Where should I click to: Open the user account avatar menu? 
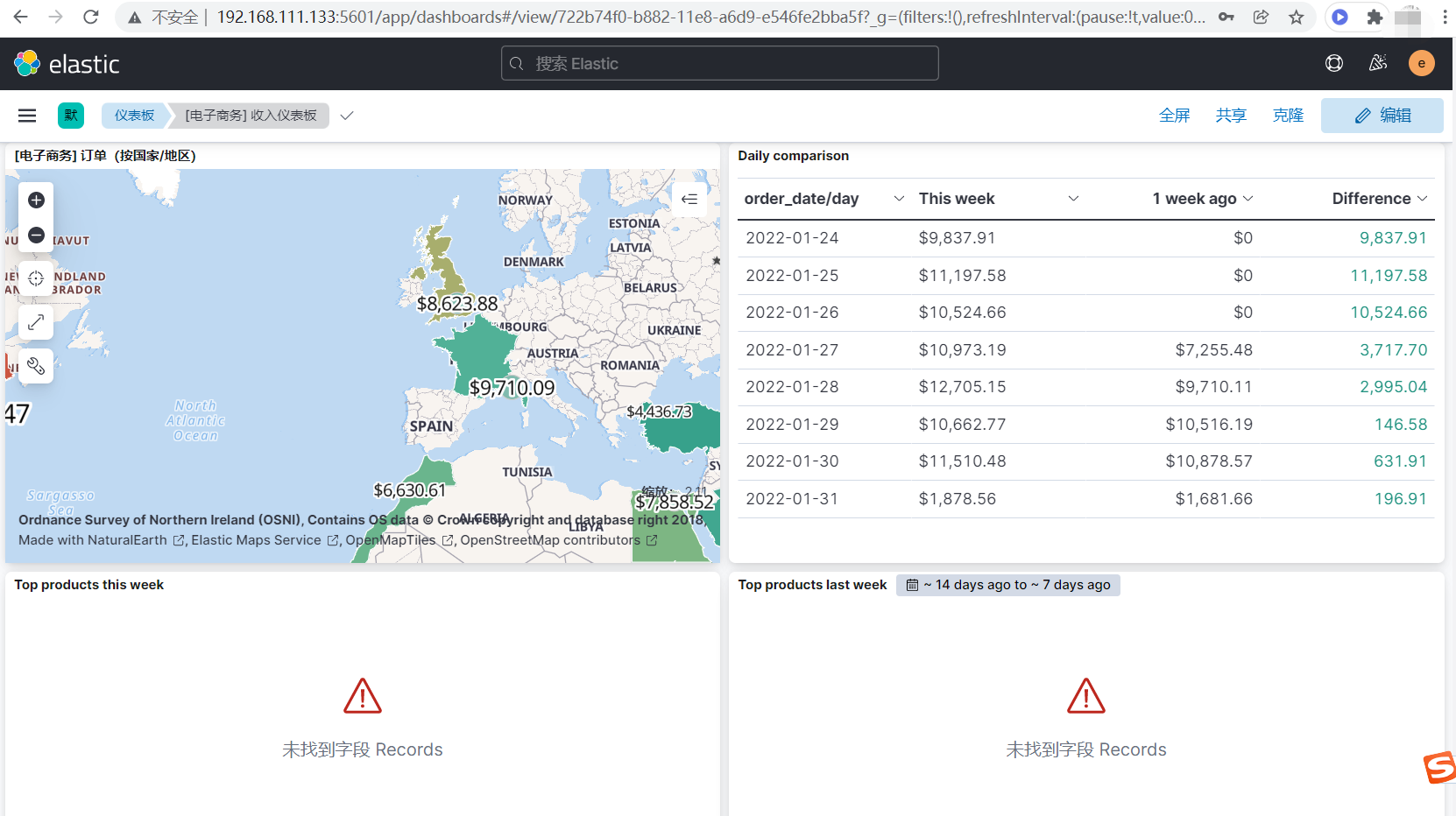click(x=1421, y=63)
